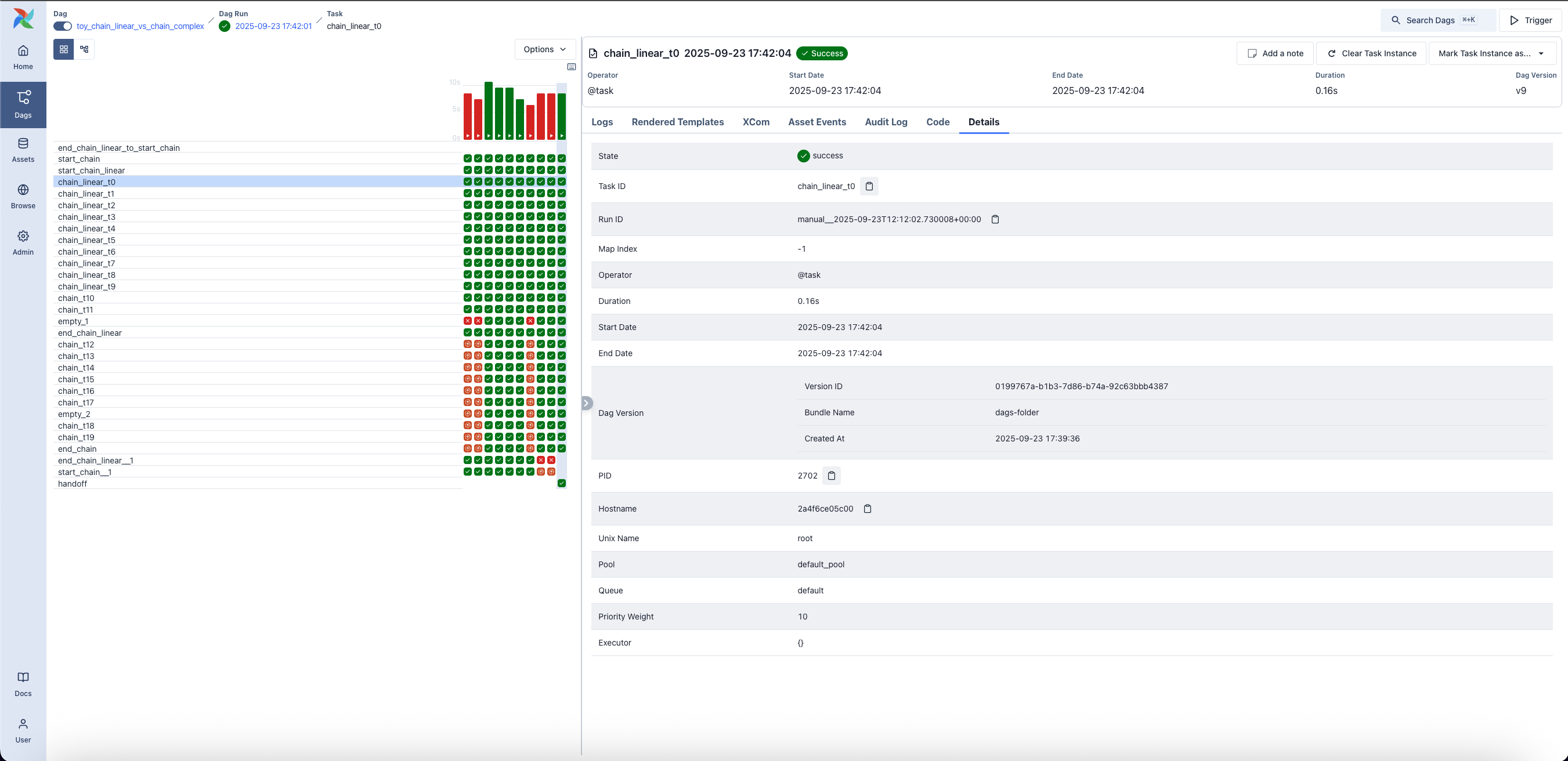Screen dimensions: 1568x761
Task: Copy the Run ID using the clipboard icon
Action: [995, 219]
